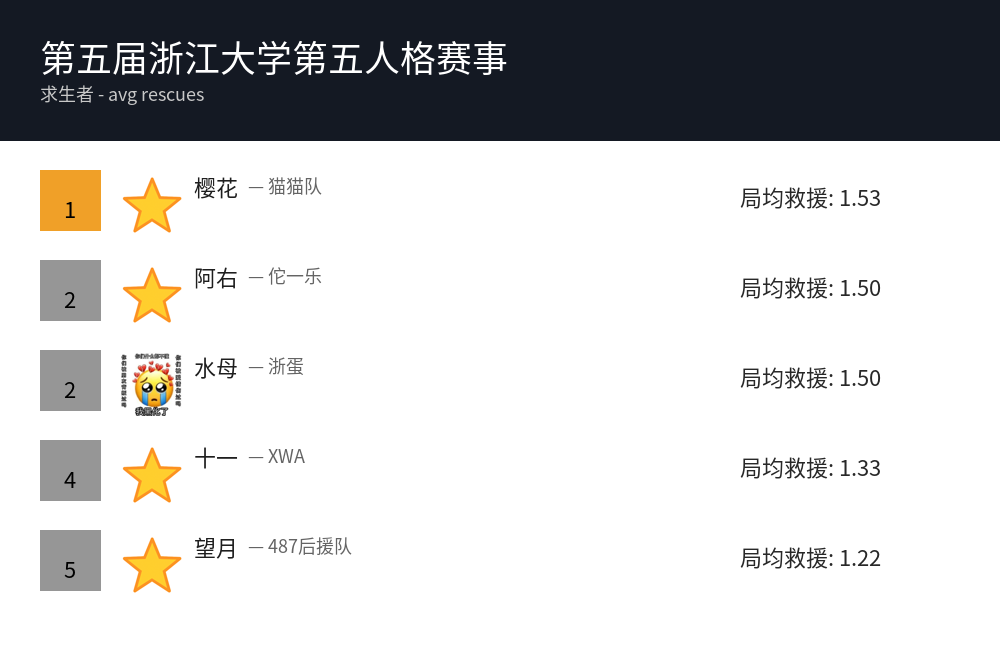Click rank 2 badge in 阿右's row
This screenshot has width=1000, height=670.
(x=70, y=290)
